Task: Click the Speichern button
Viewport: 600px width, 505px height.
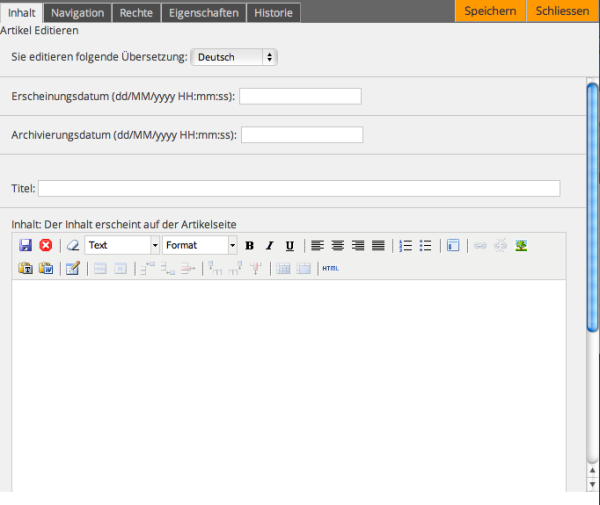Action: pos(490,11)
